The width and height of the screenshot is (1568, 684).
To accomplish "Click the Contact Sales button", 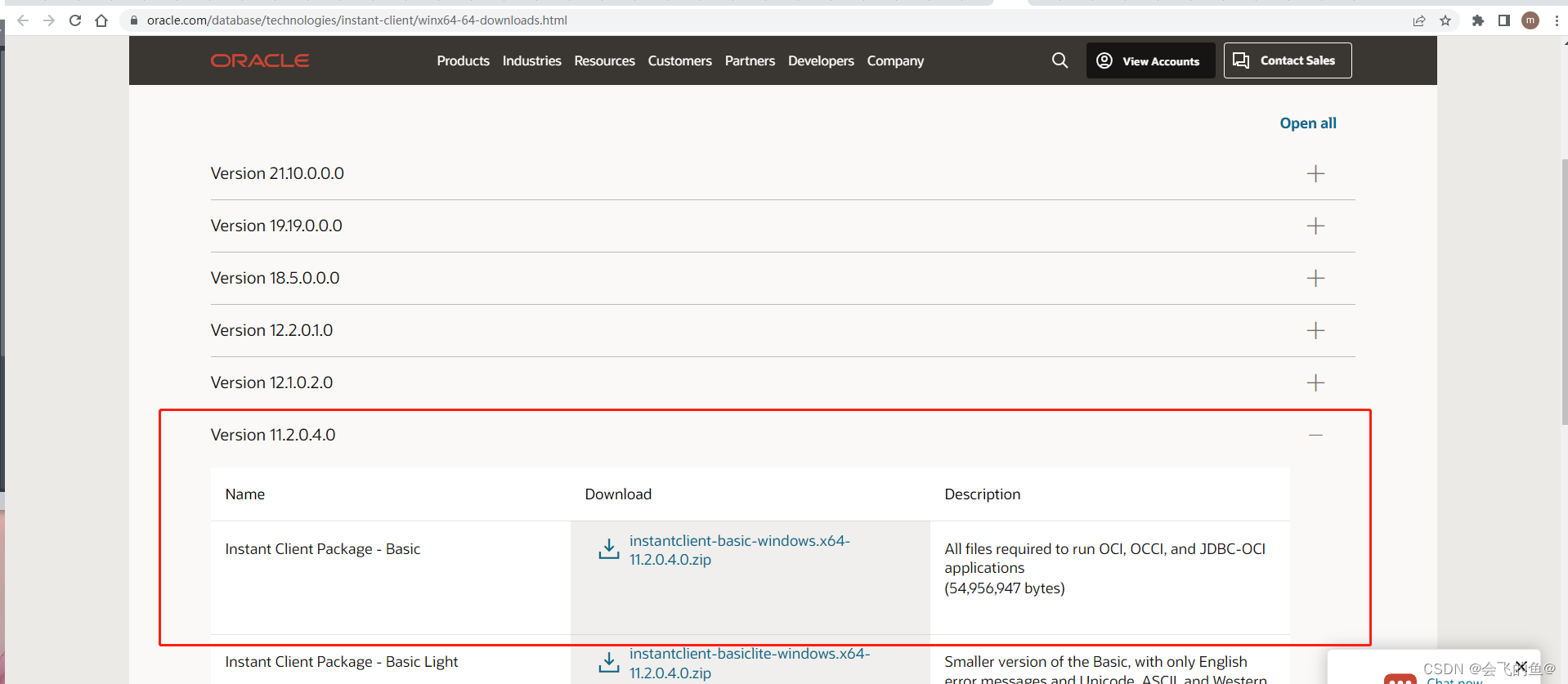I will click(1288, 60).
